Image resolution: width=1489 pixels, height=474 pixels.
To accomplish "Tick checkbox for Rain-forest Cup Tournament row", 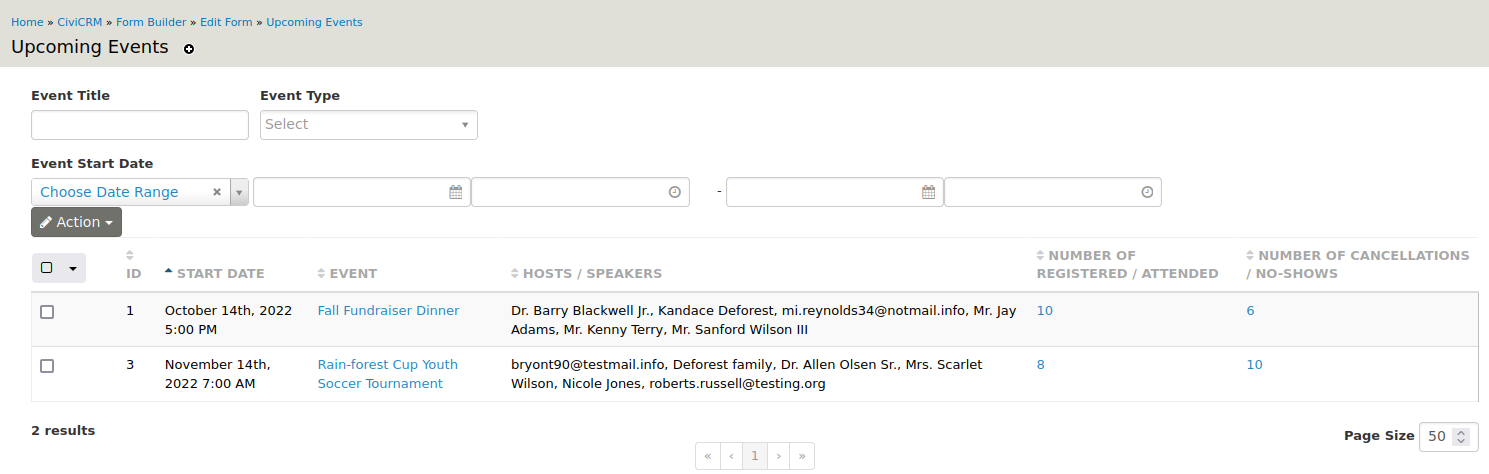I will click(x=47, y=366).
